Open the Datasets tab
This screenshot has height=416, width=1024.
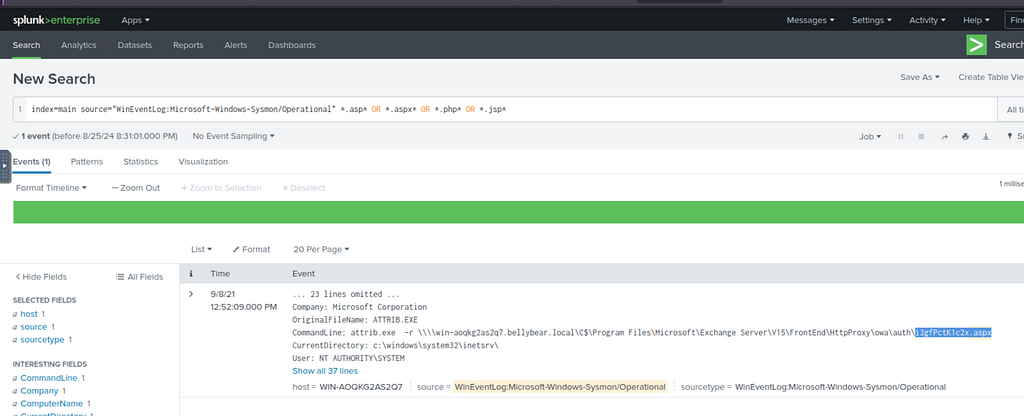tap(135, 45)
